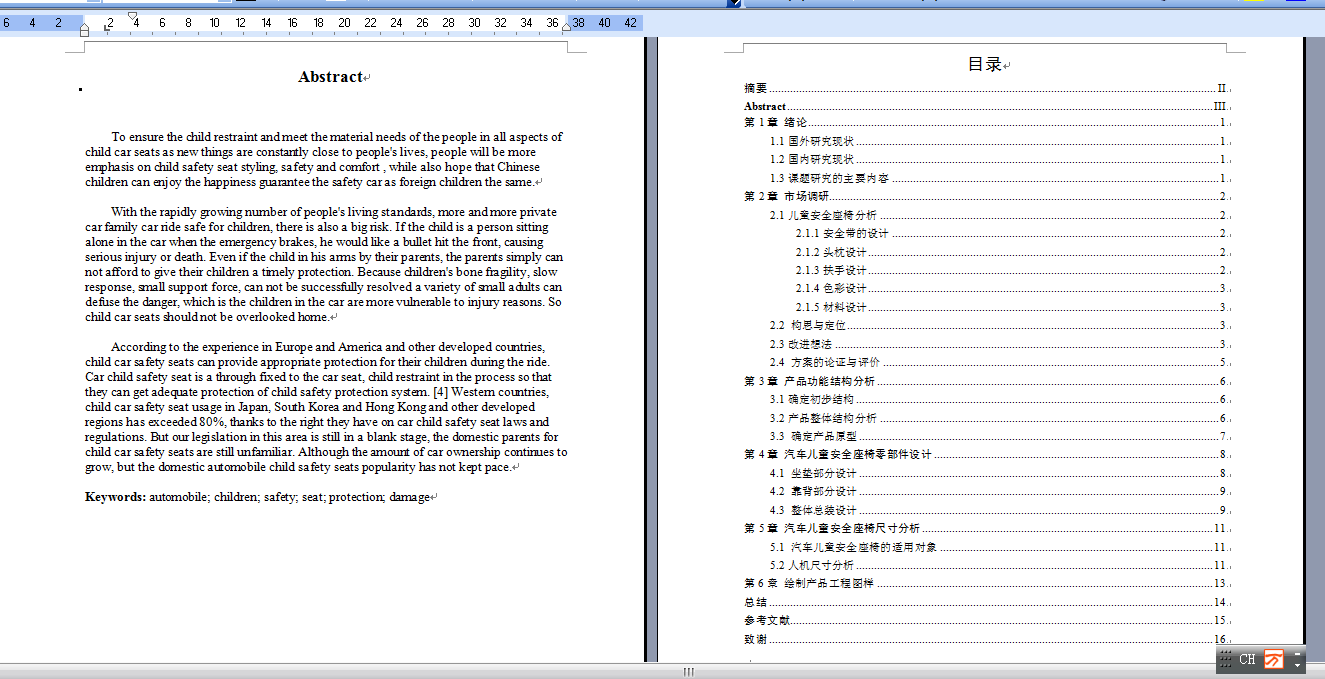Click 4.3 整体总装设计 entry

[x=1000, y=510]
